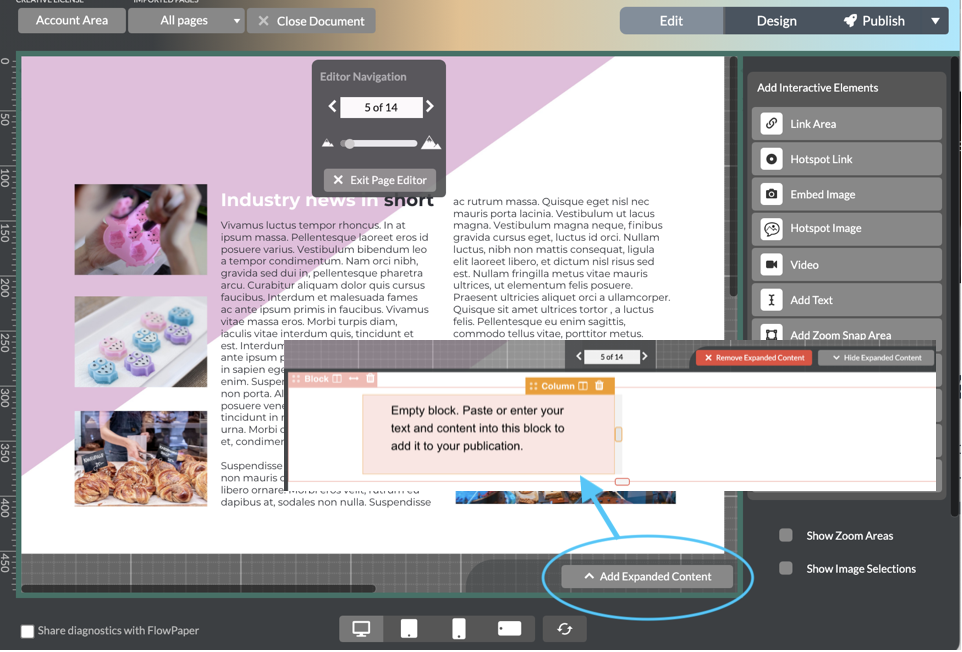Click the small mountain zoom-out icon
The image size is (962, 652).
pos(328,144)
